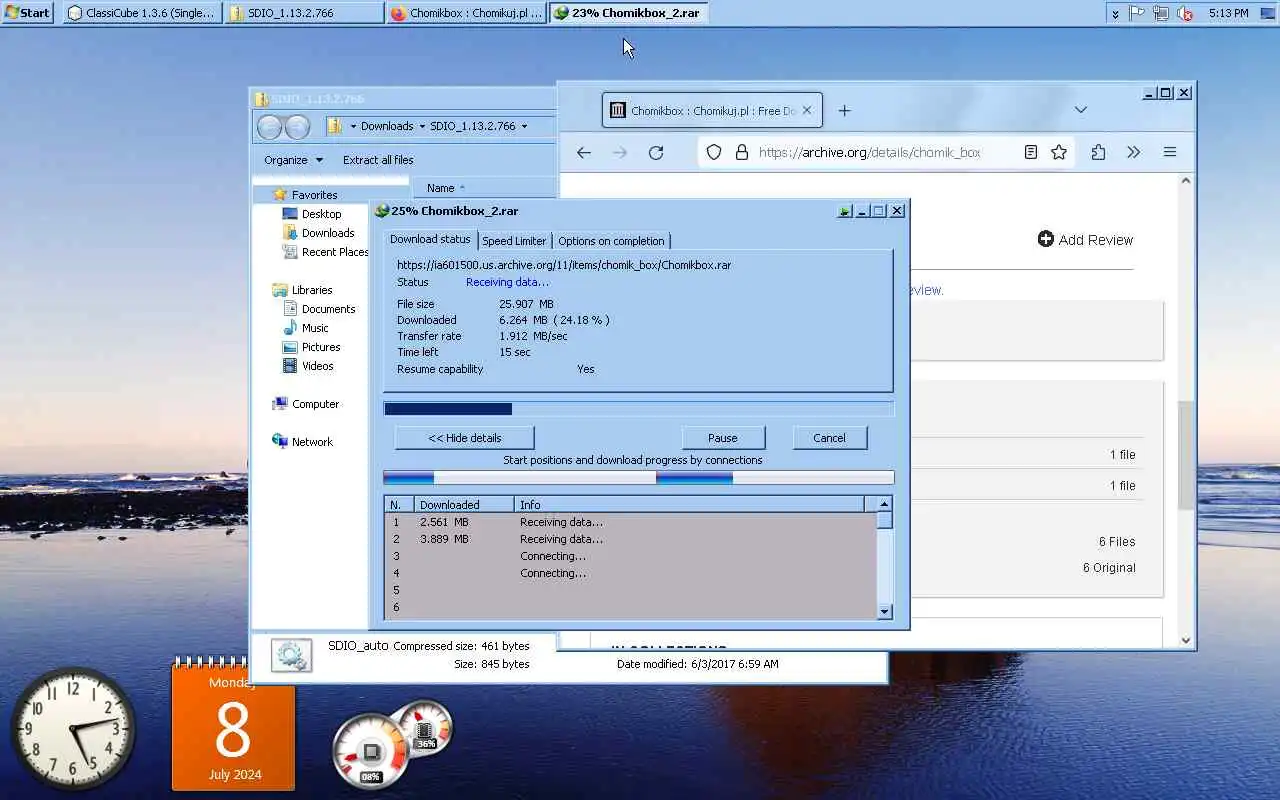Click the Hide details button
The height and width of the screenshot is (800, 1280).
click(x=465, y=438)
